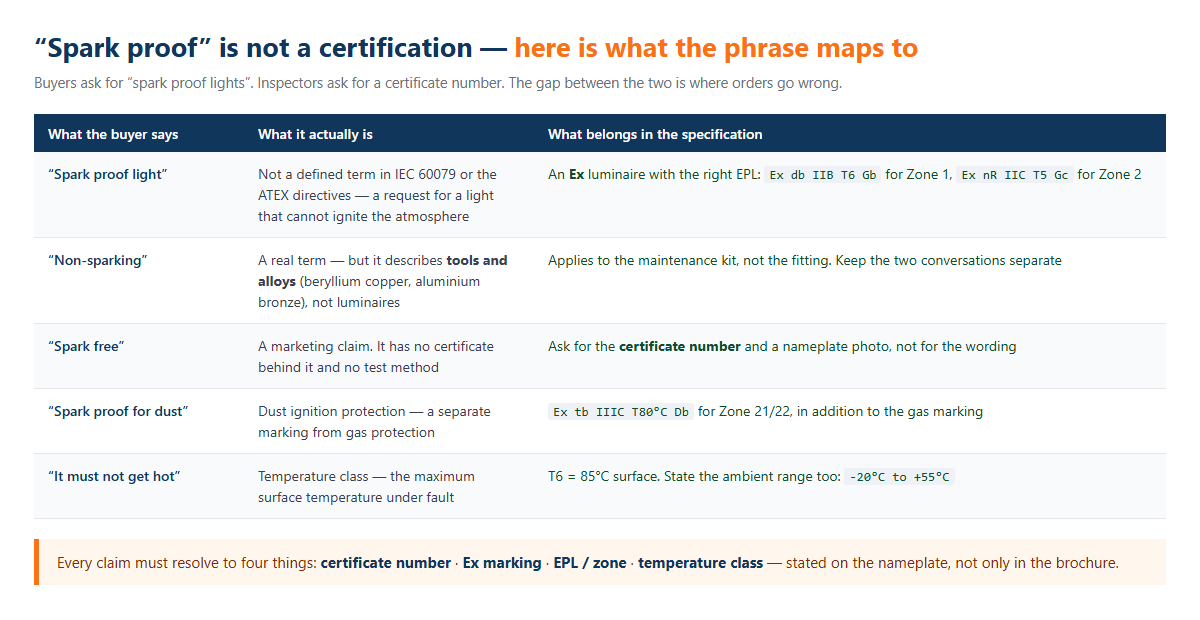Image resolution: width=1200 pixels, height=620 pixels.
Task: Select the “It must not get hot” row label
Action: (x=114, y=476)
